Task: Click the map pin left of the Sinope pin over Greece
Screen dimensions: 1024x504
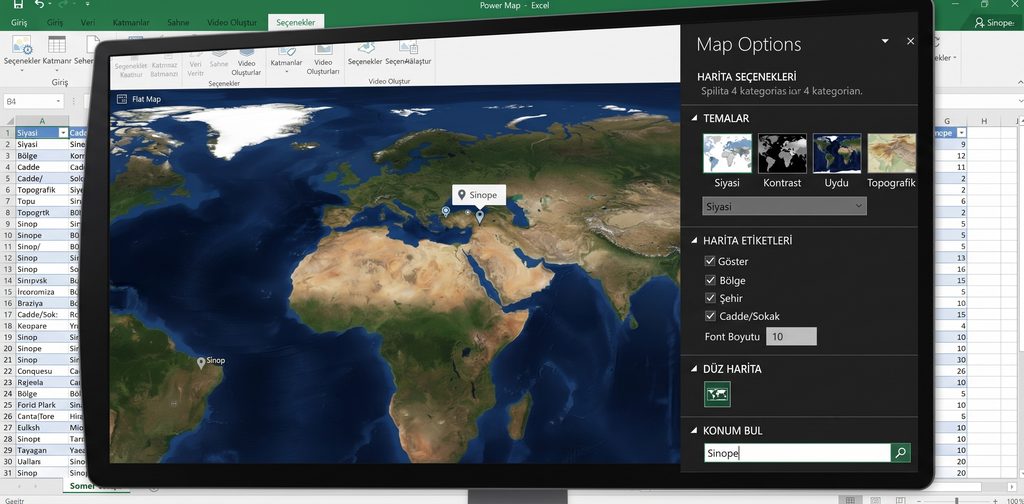Action: 446,211
